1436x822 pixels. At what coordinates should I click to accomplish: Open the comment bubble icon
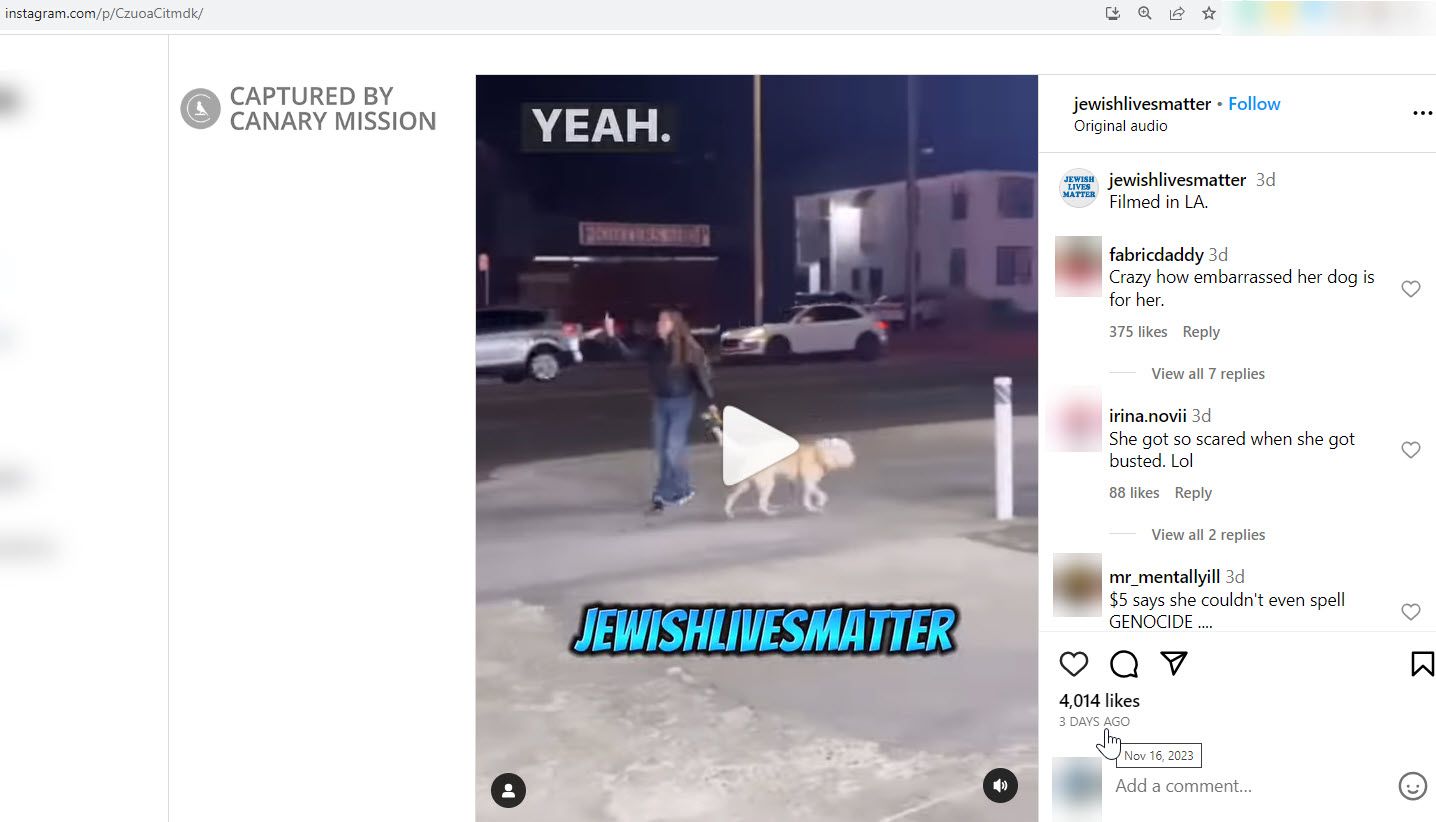[1124, 664]
